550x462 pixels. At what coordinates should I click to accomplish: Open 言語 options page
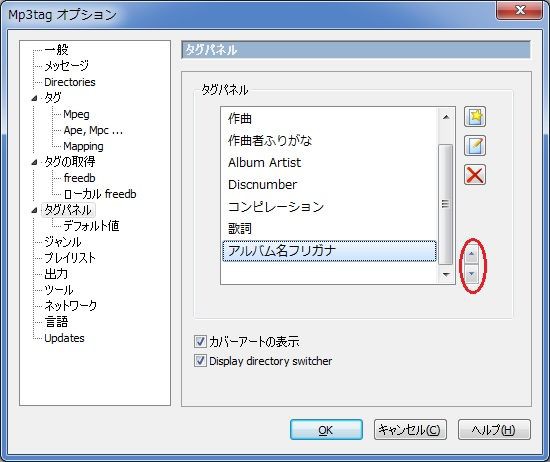pos(56,322)
